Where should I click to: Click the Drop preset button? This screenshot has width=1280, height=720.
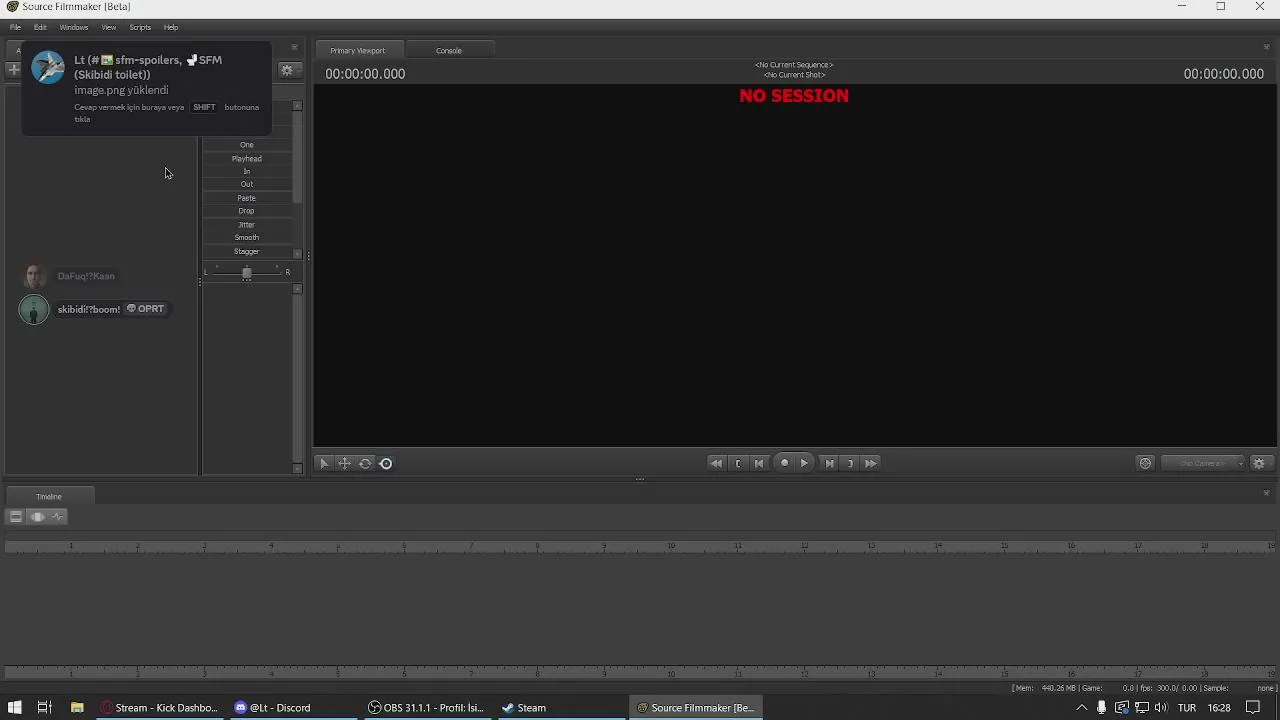point(247,211)
